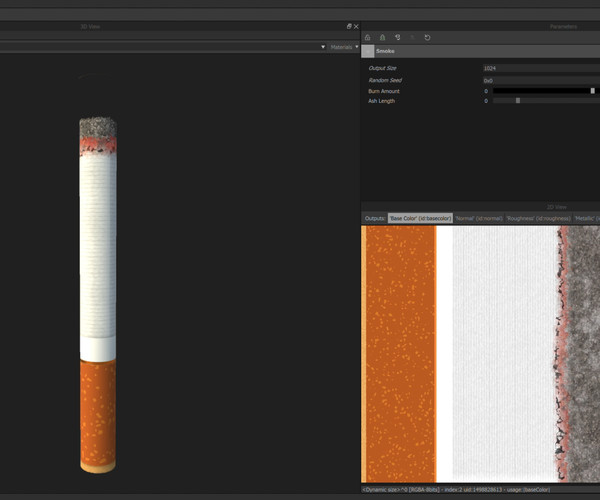The image size is (600, 500).
Task: Switch to the Metallic output tab
Action: click(x=587, y=218)
